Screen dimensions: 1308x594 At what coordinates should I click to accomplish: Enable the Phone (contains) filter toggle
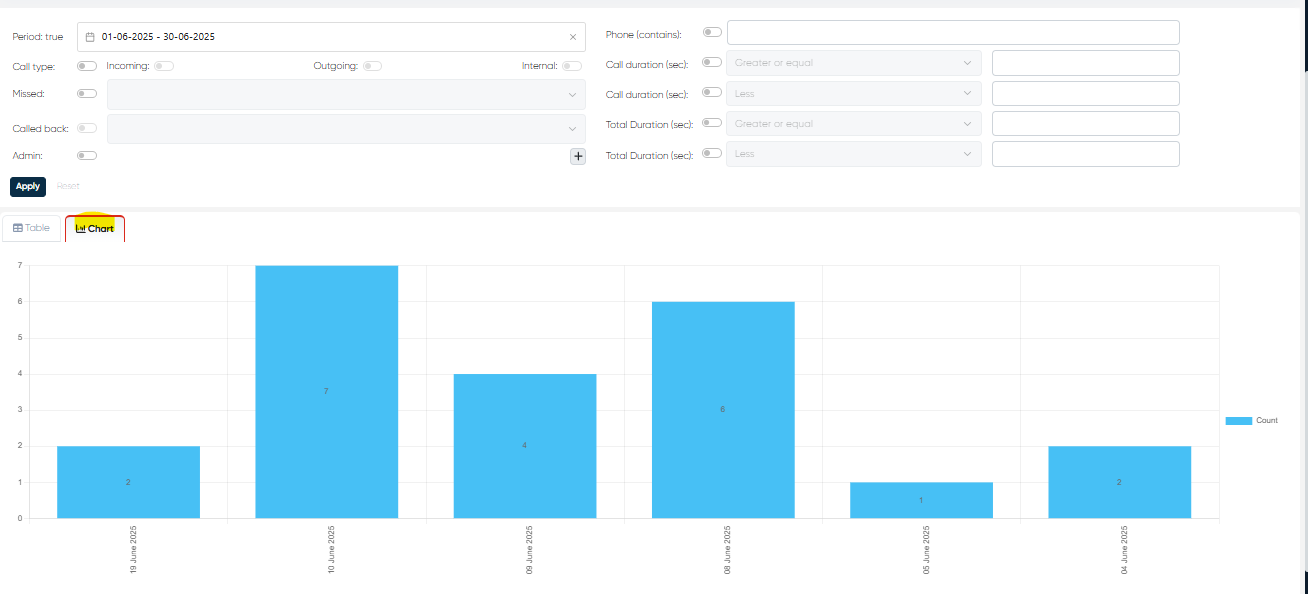(712, 32)
